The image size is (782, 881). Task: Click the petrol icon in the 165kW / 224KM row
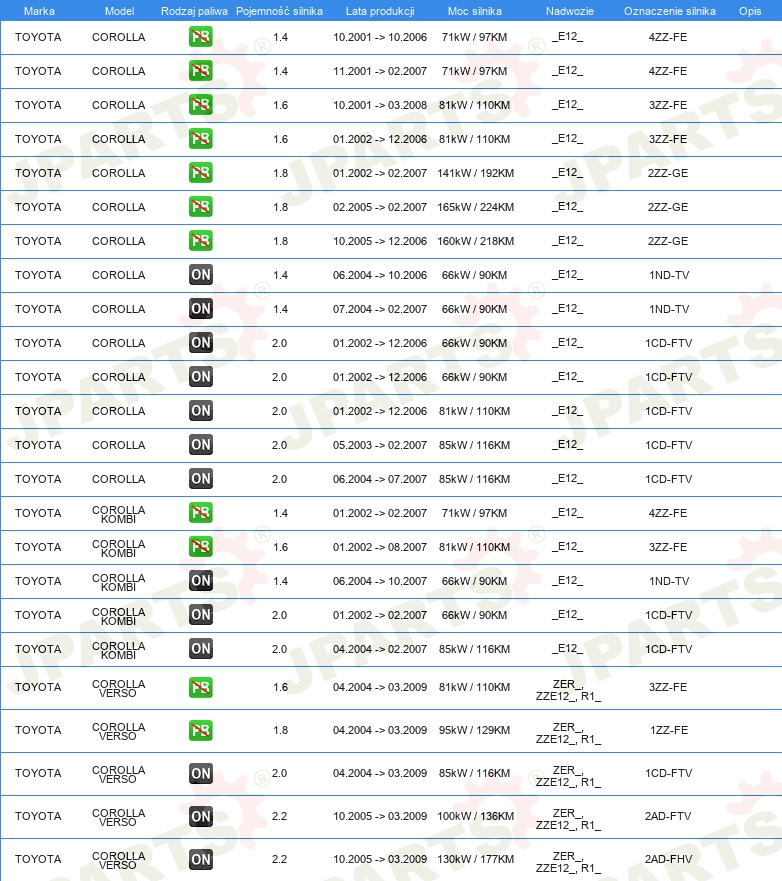coord(201,207)
